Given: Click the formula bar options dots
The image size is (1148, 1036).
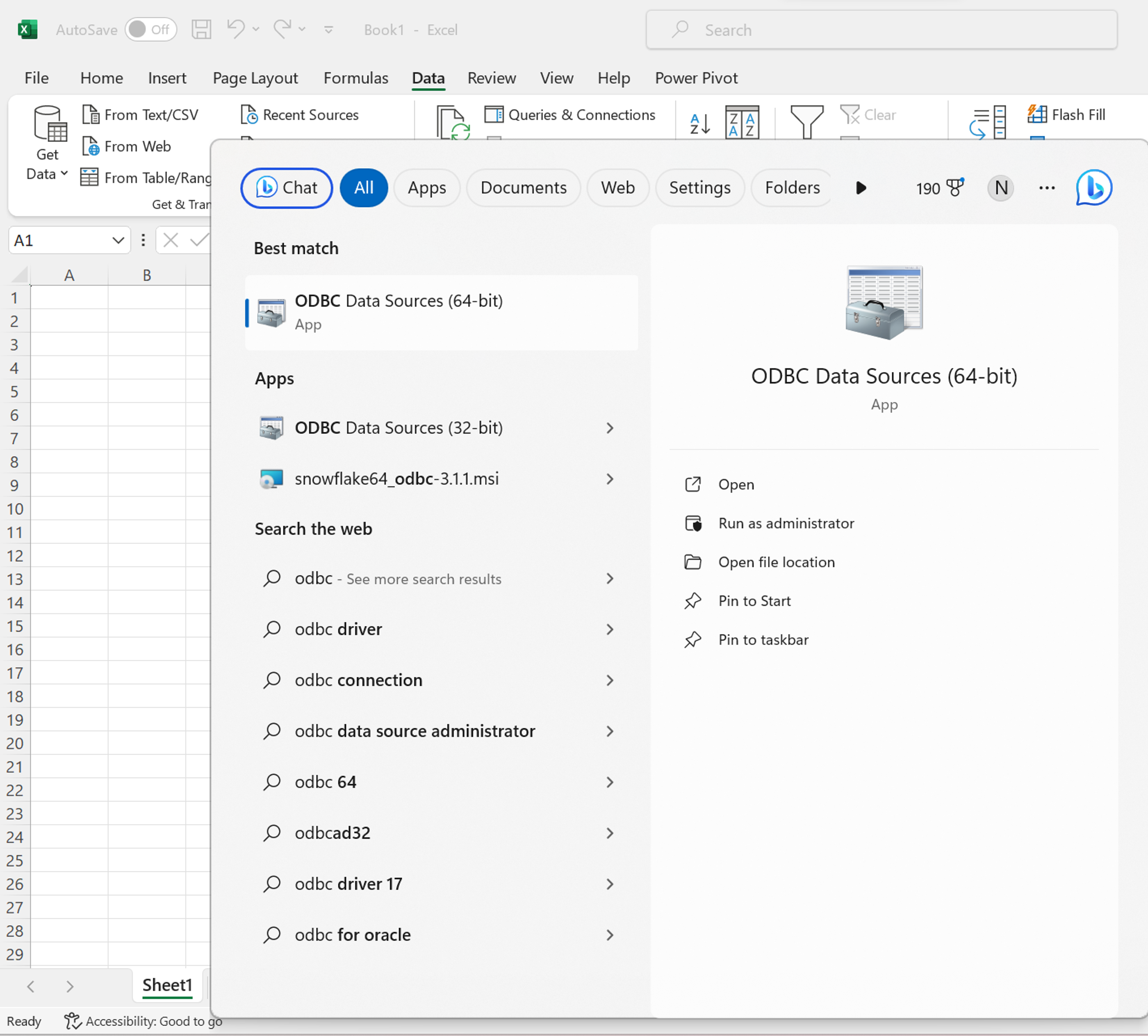Looking at the screenshot, I should point(143,240).
